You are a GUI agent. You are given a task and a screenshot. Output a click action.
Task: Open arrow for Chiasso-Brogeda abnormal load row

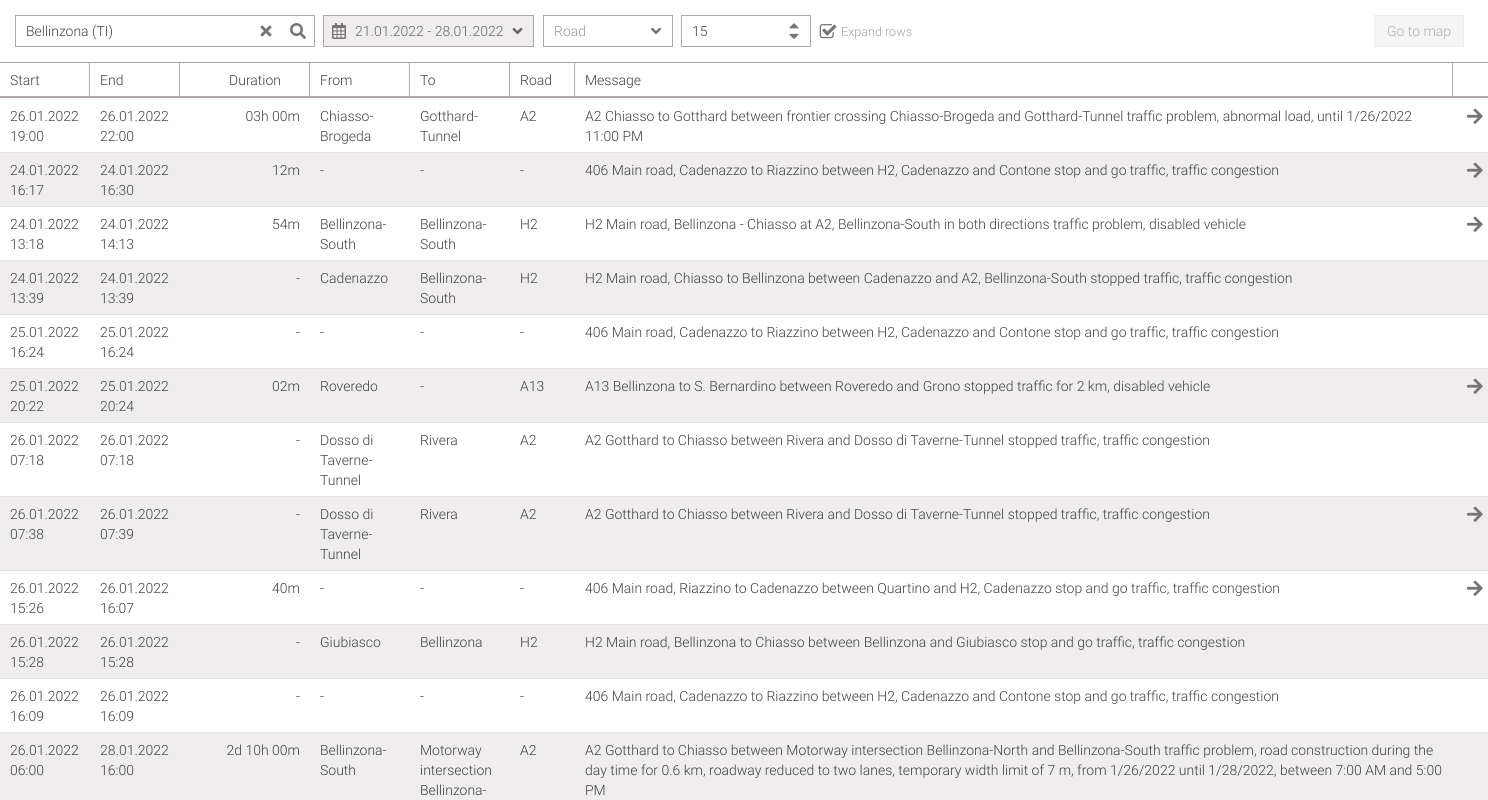pyautogui.click(x=1474, y=117)
